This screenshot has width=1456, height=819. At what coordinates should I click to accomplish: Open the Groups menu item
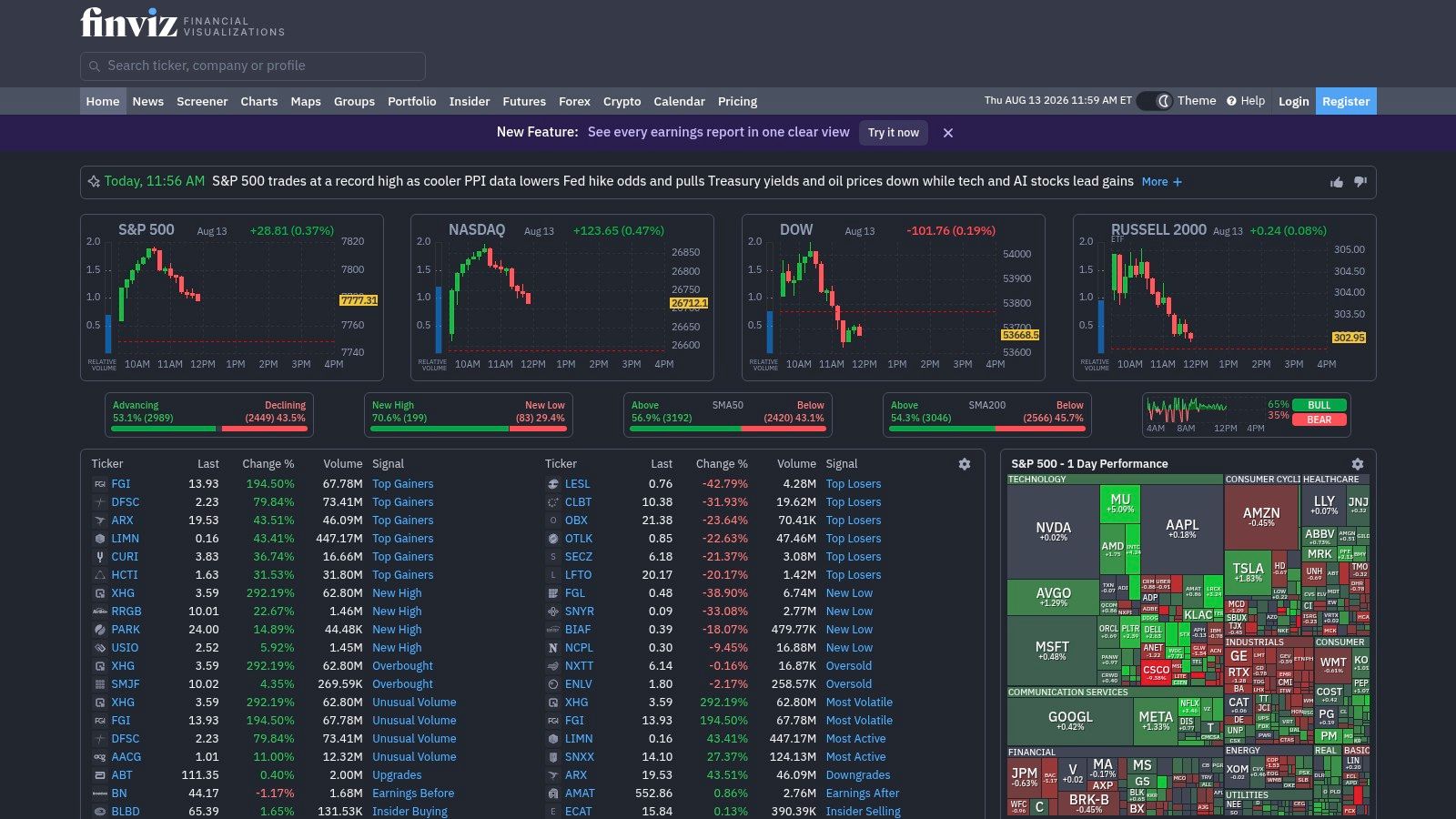pyautogui.click(x=354, y=101)
